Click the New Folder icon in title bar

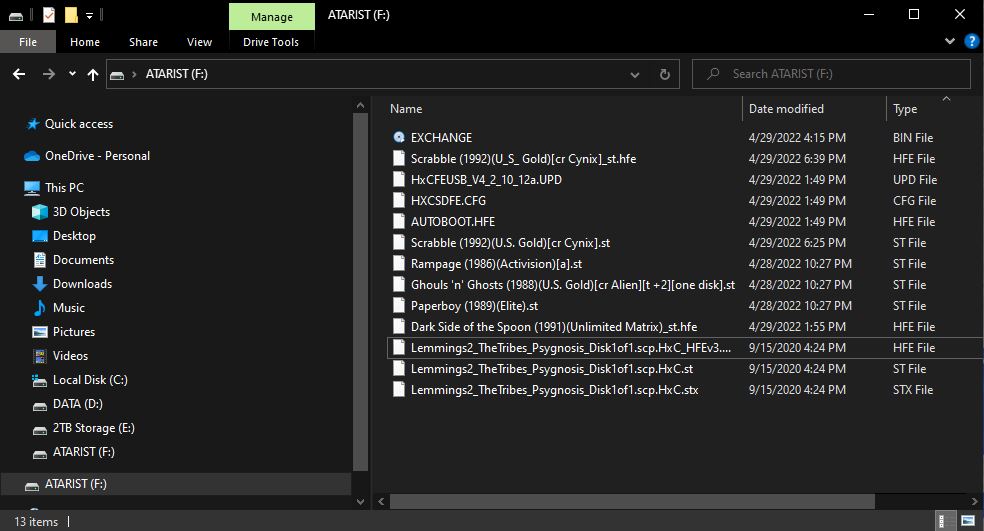(72, 14)
